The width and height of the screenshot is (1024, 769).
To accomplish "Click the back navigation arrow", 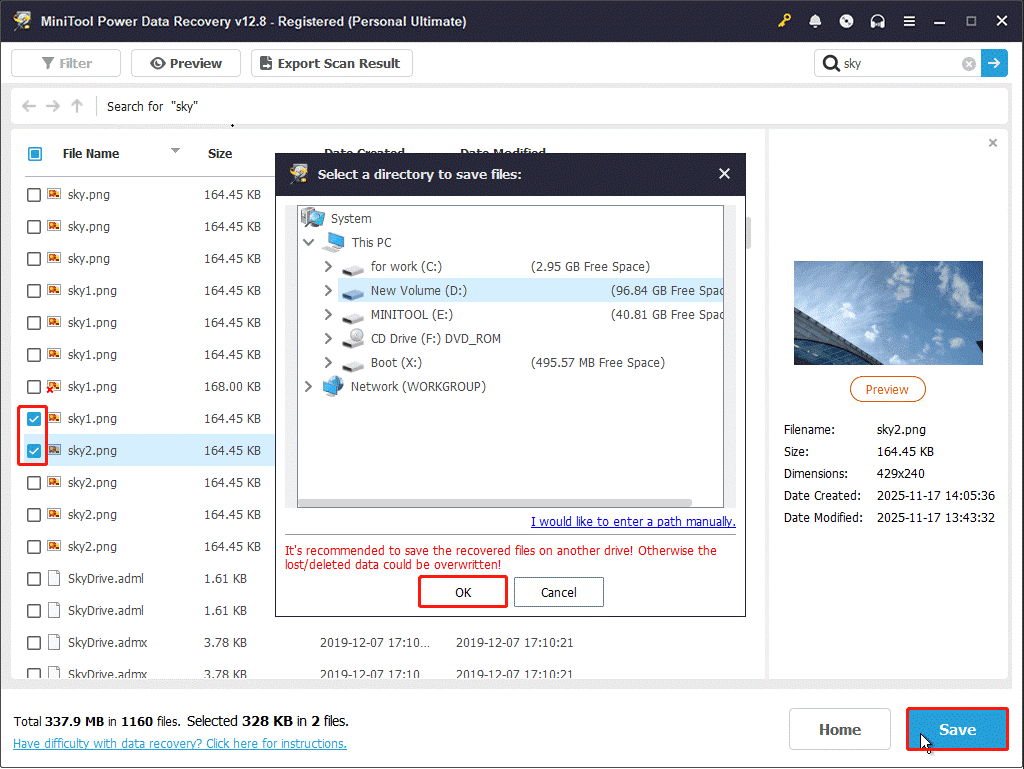I will point(29,106).
